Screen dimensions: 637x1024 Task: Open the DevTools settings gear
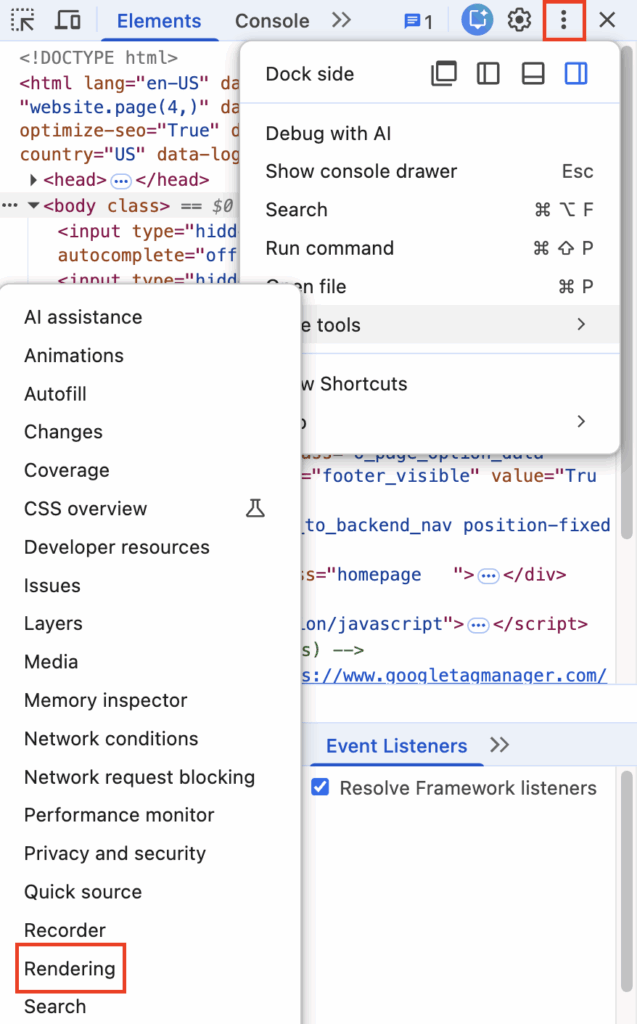coord(521,20)
